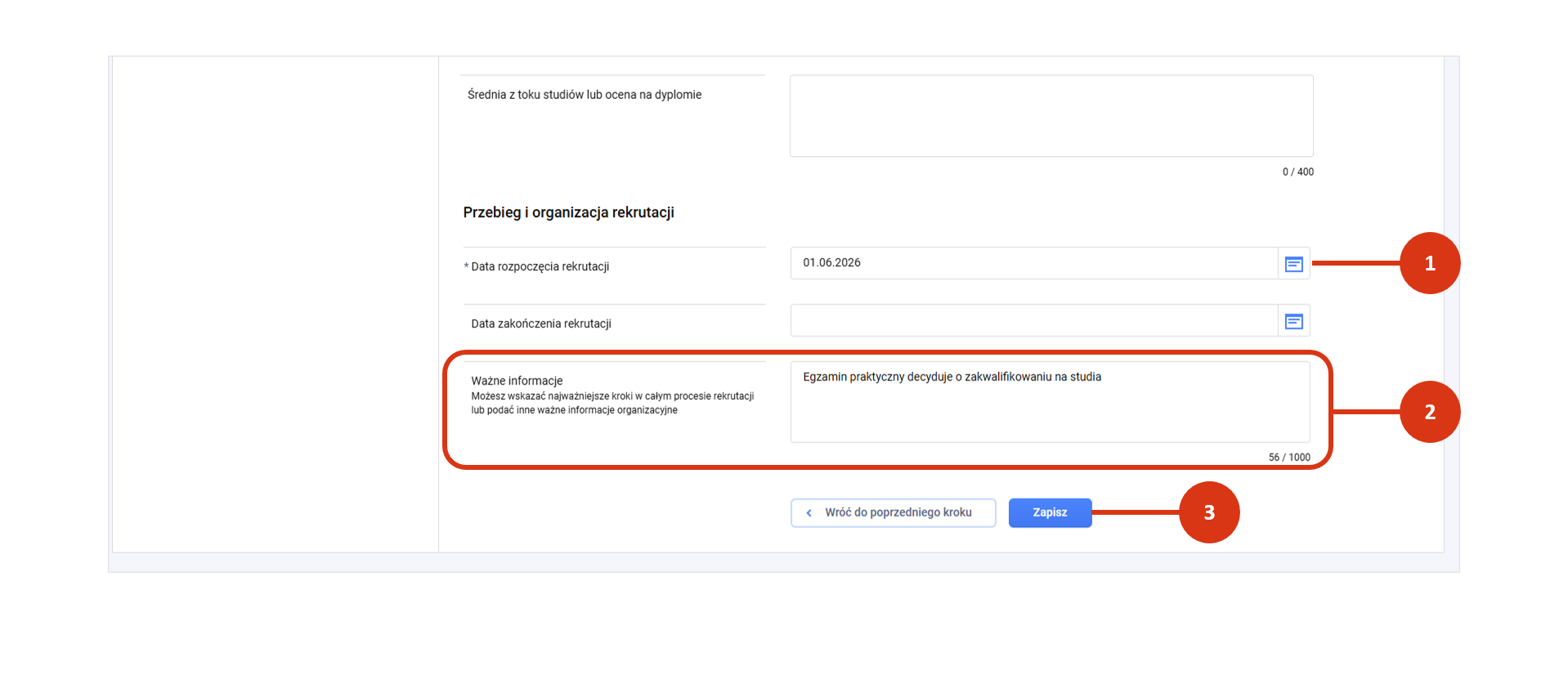Image resolution: width=1568 pixels, height=697 pixels.
Task: Go back via "Wróć do poprzedniego kroku"
Action: coord(893,513)
